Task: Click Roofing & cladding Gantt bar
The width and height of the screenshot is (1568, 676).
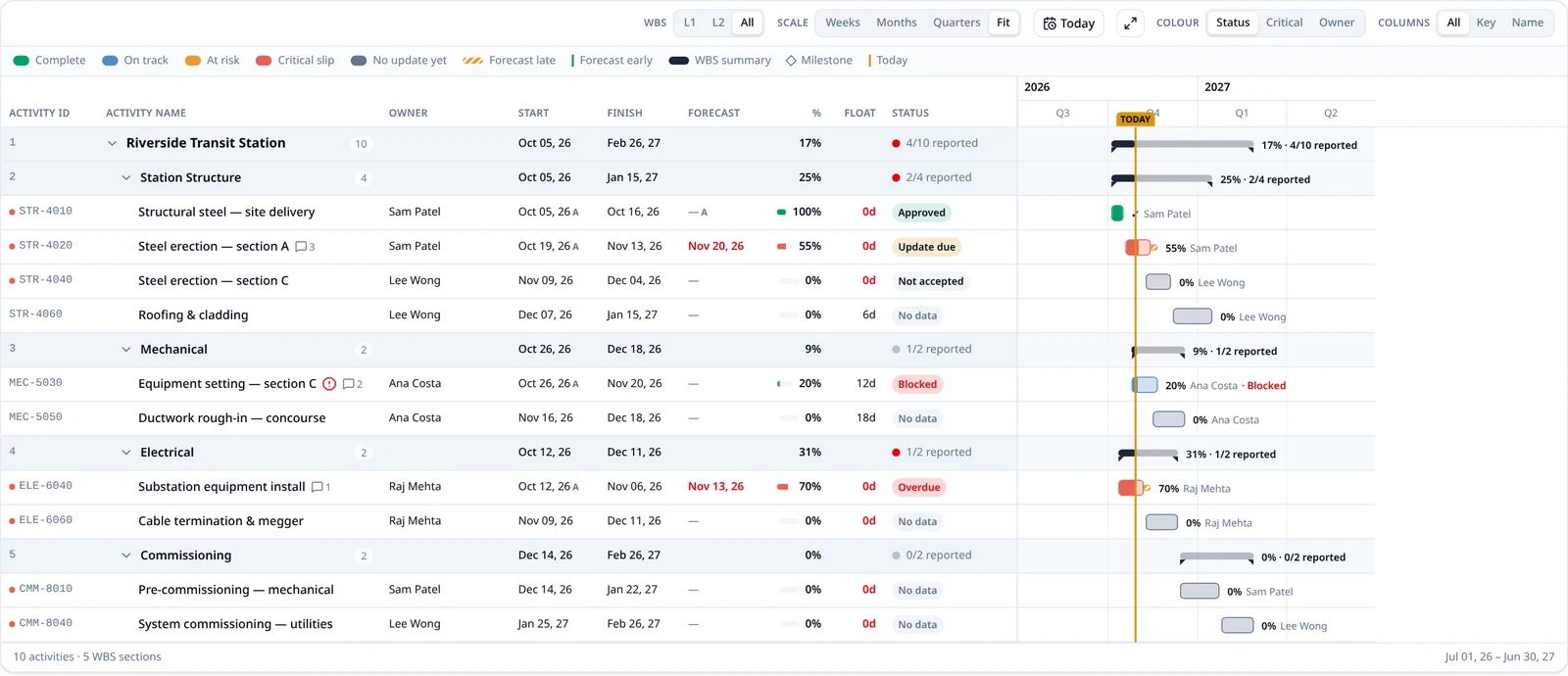Action: tap(1193, 316)
